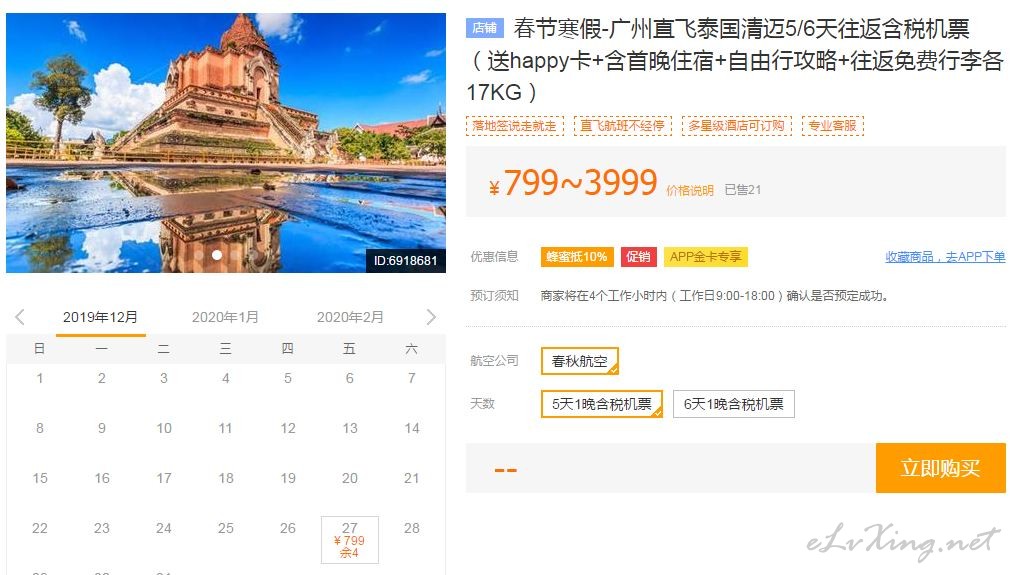Advance calendar with right arrow
Viewport: 1011px width, 575px height.
pyautogui.click(x=431, y=317)
